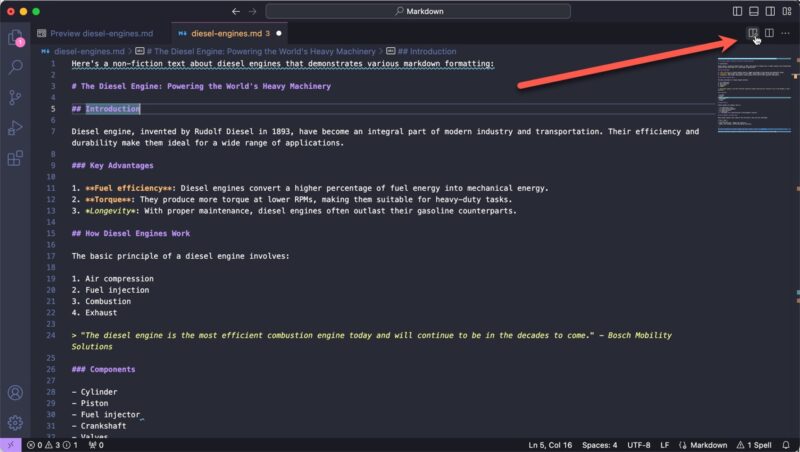Open the Extensions view
The width and height of the screenshot is (800, 452).
[15, 158]
